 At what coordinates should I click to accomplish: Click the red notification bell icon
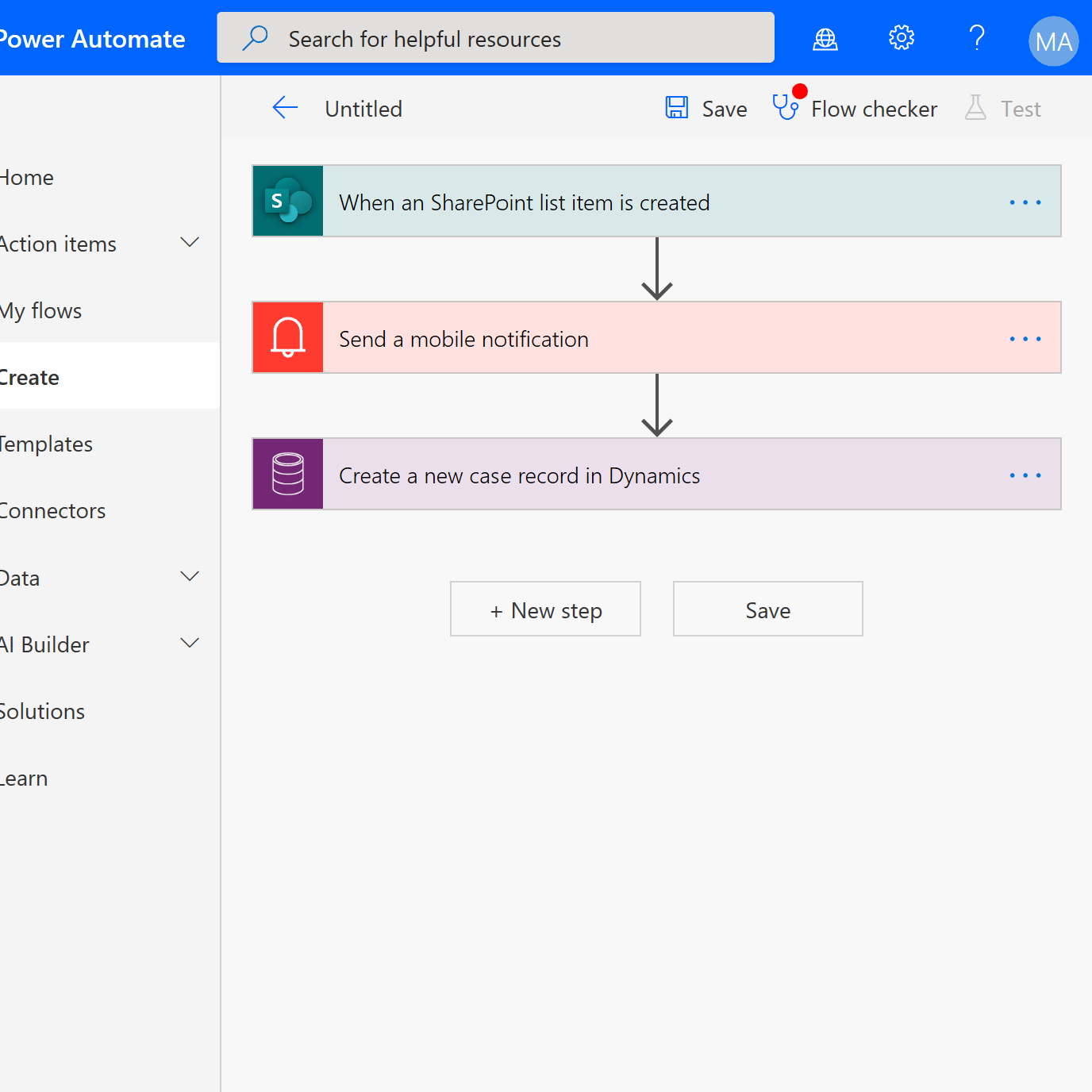[288, 337]
